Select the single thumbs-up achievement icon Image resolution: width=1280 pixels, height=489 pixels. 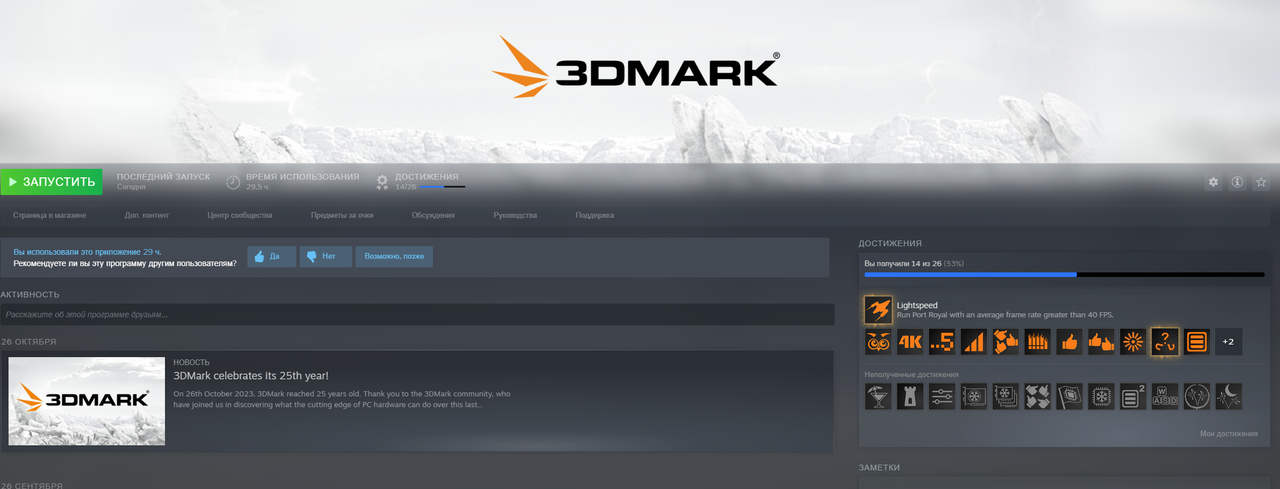[1070, 342]
